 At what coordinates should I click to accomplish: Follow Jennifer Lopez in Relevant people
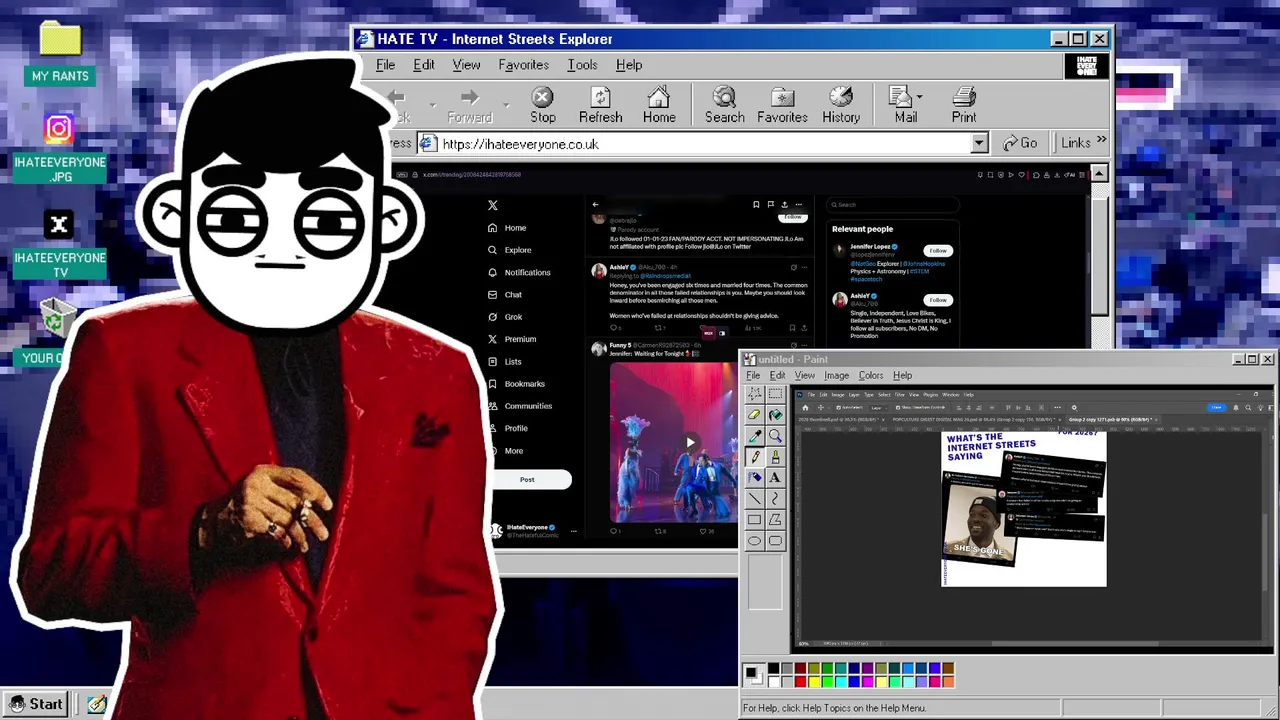coord(937,250)
